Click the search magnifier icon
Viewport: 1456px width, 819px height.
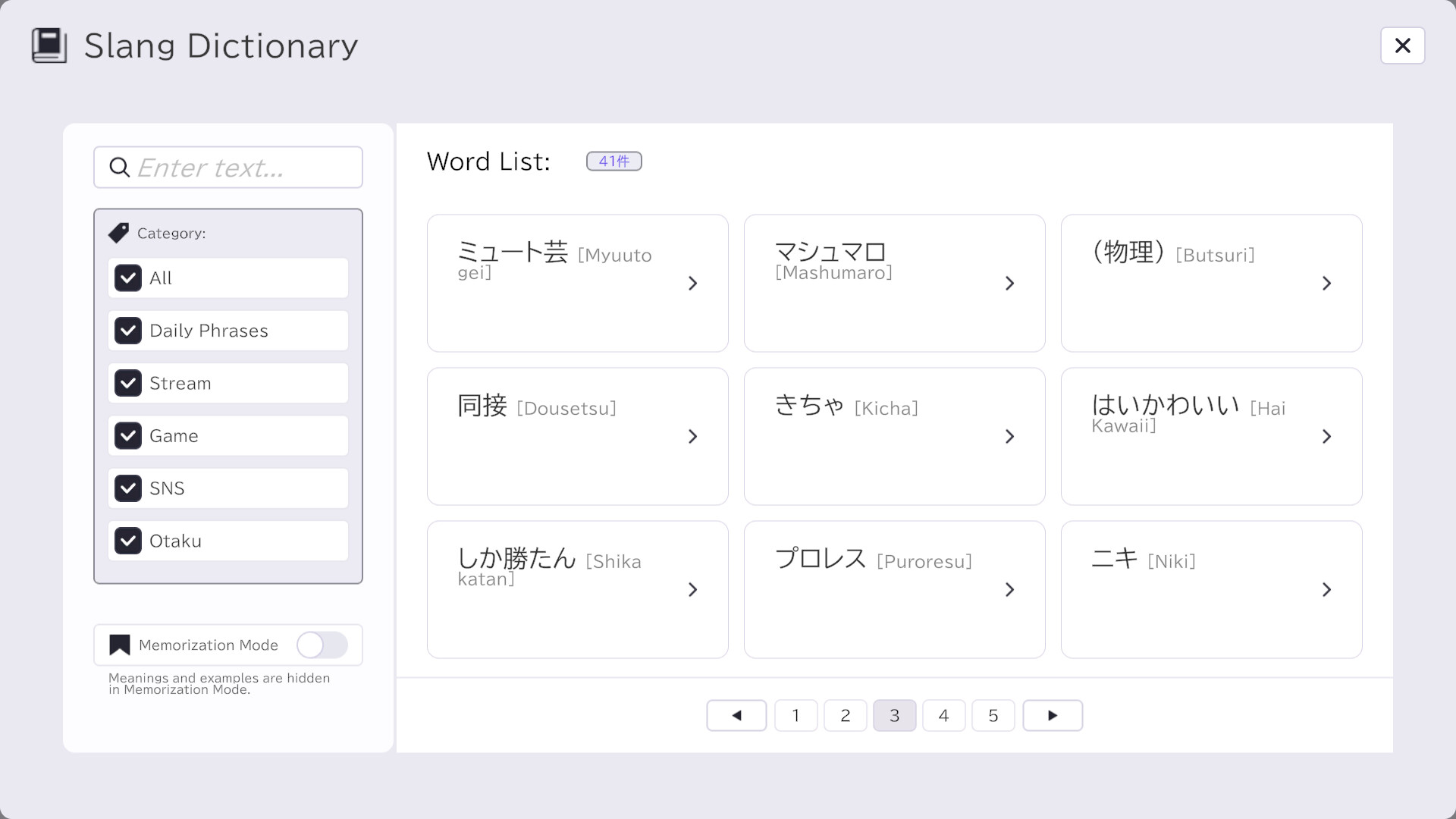pyautogui.click(x=120, y=168)
